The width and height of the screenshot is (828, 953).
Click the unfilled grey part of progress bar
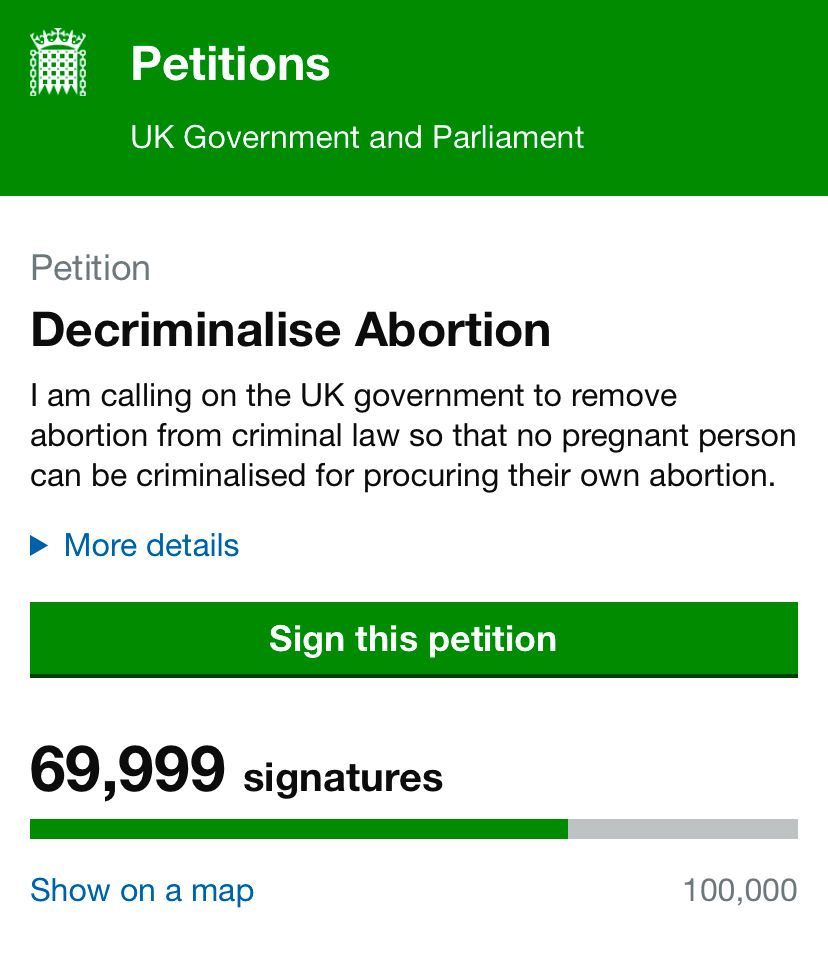(682, 829)
